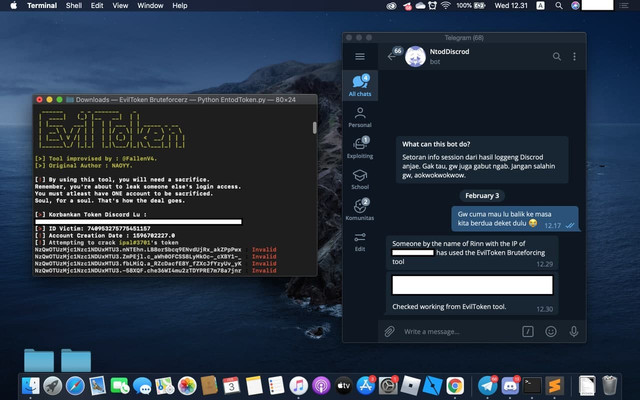Open the Window menu
The height and width of the screenshot is (400, 640).
150,5
